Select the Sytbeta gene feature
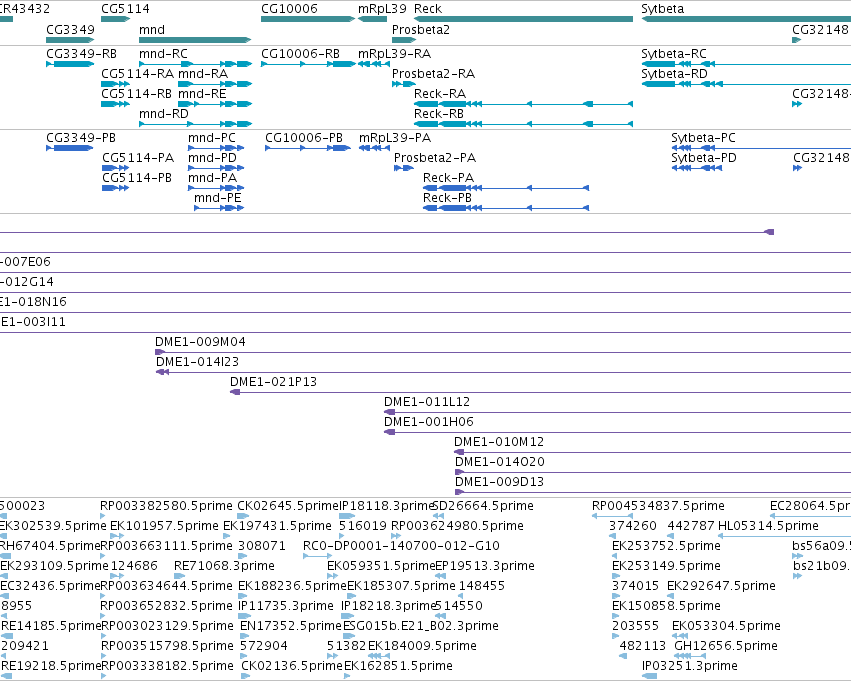This screenshot has width=851, height=681. pyautogui.click(x=746, y=19)
